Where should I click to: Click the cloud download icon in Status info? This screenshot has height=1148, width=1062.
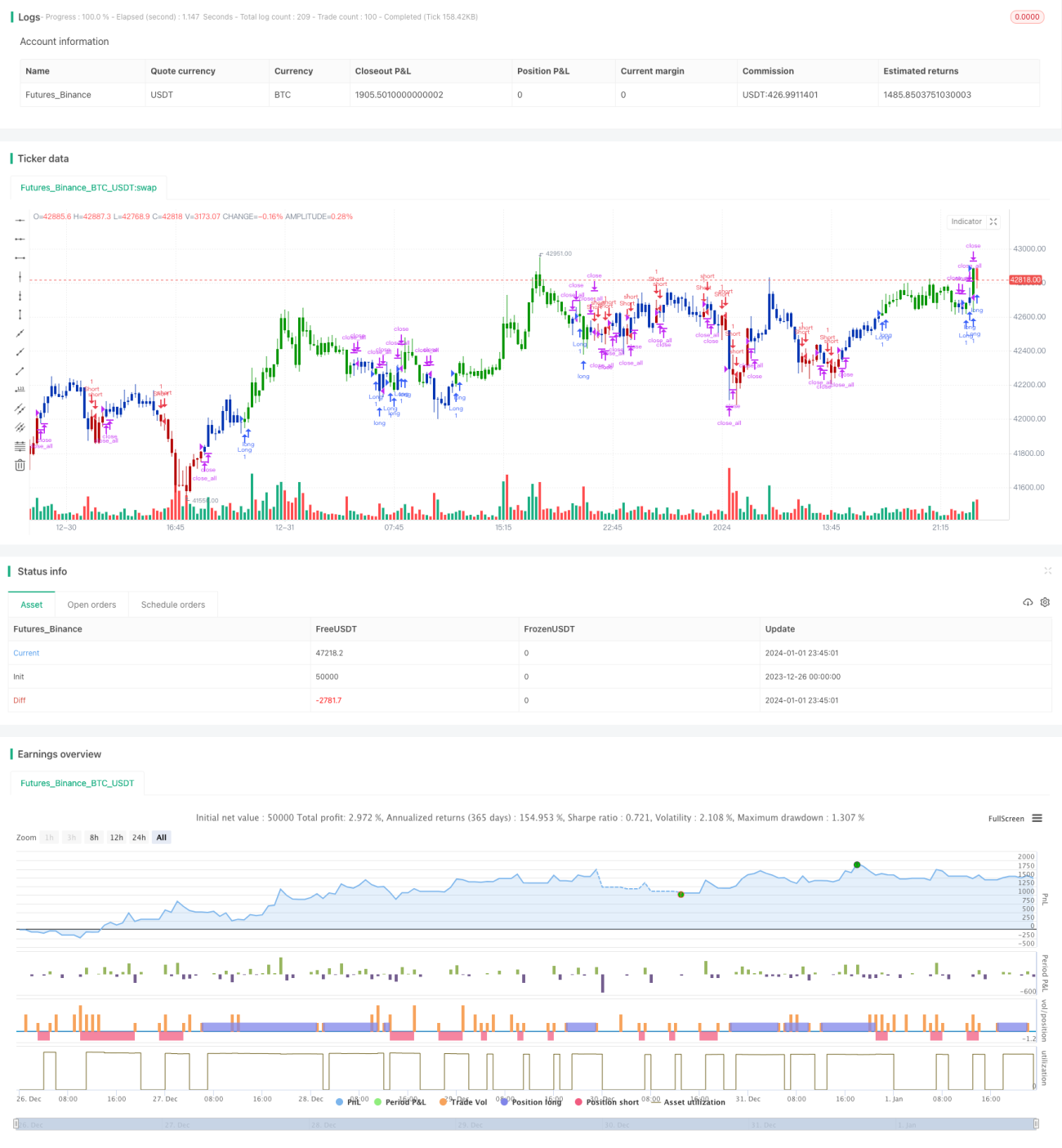(1028, 602)
